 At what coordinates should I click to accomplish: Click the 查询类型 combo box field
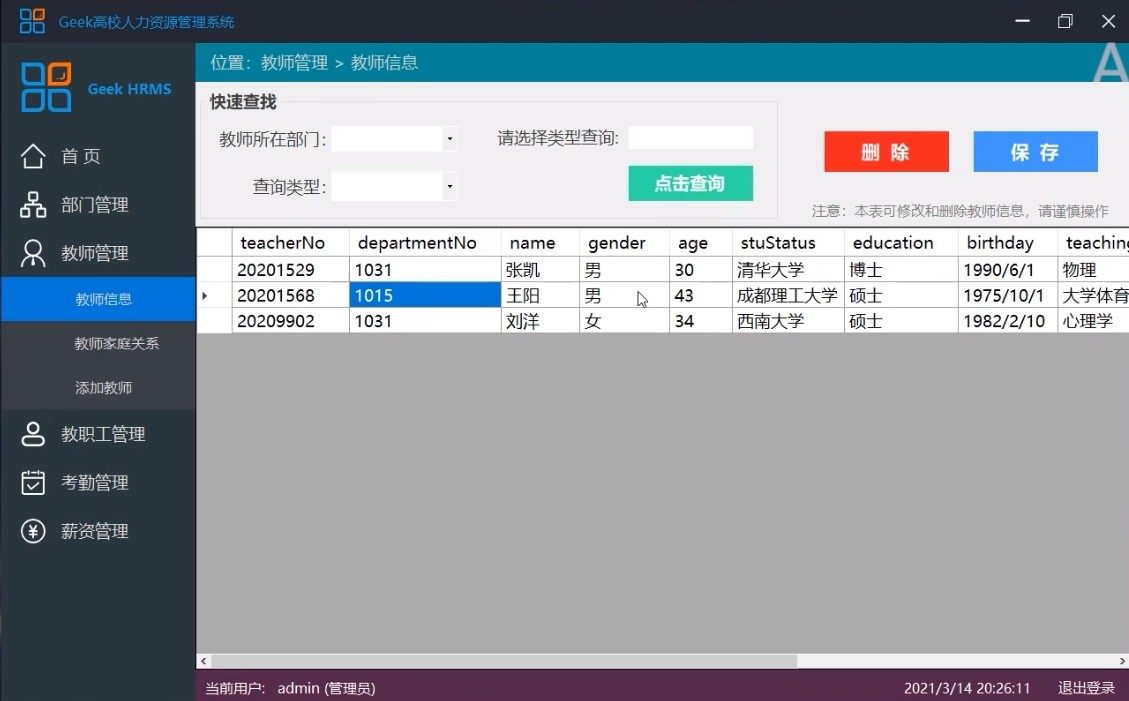coord(394,186)
